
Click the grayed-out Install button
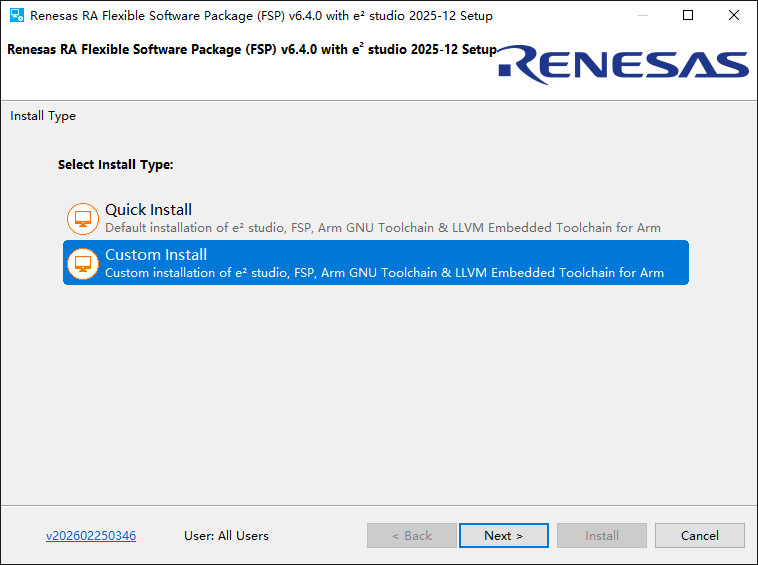[x=602, y=536]
